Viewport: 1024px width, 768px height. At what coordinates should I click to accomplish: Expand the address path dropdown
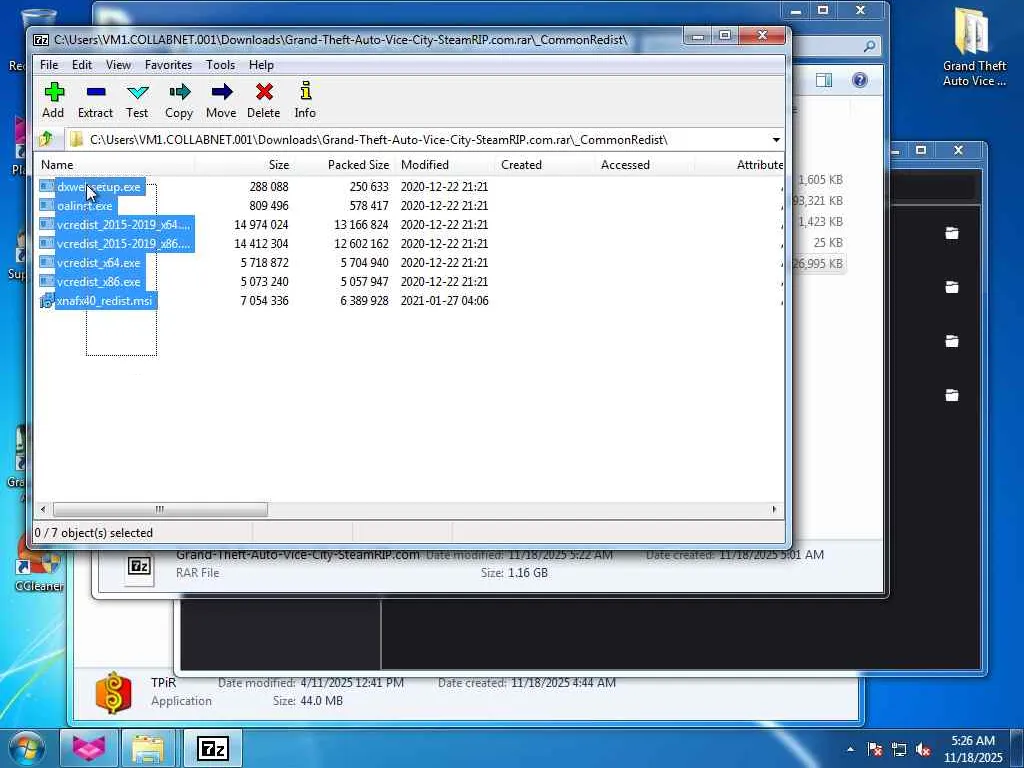point(776,140)
